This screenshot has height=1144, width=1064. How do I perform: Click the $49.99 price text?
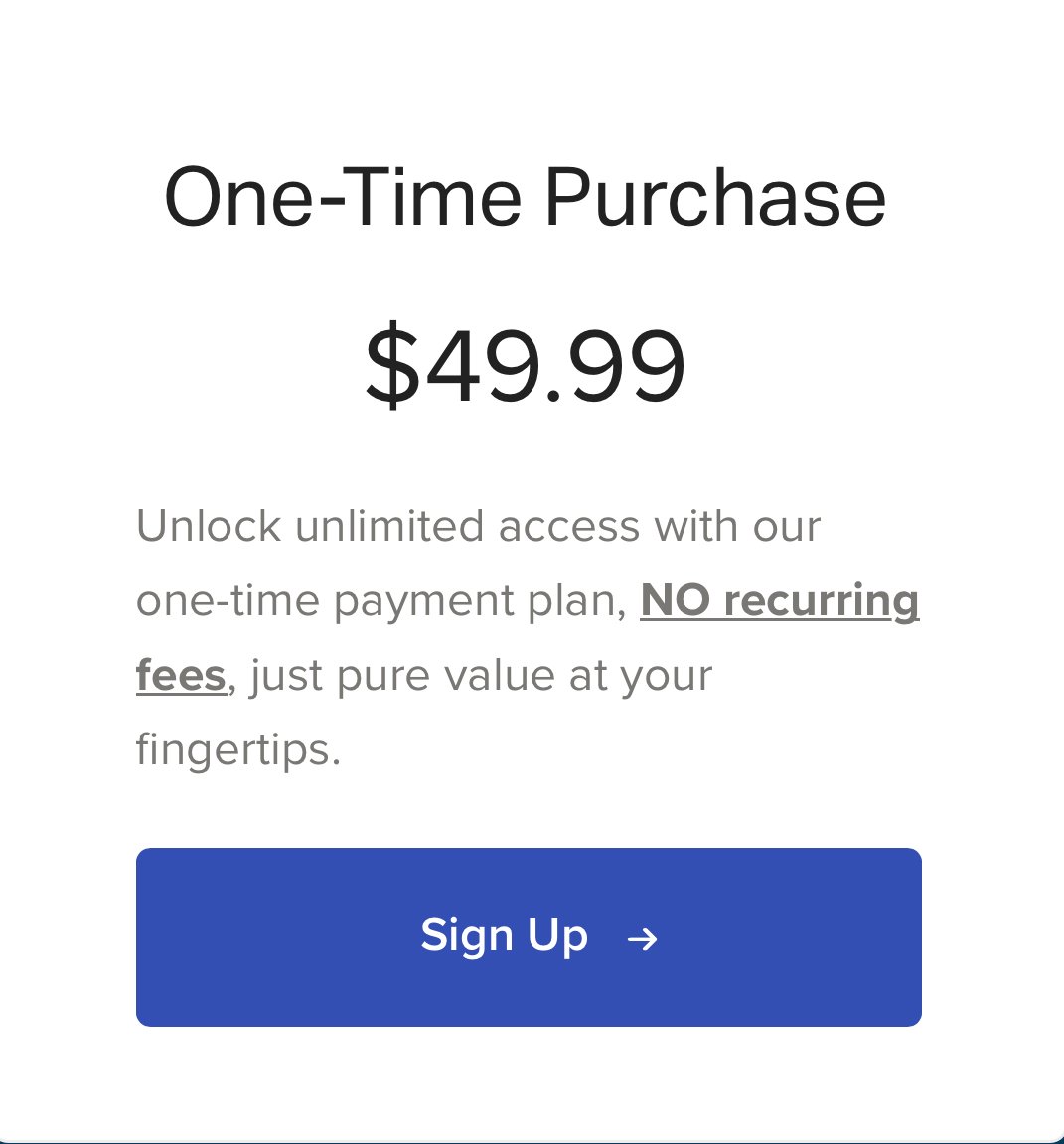(x=526, y=364)
